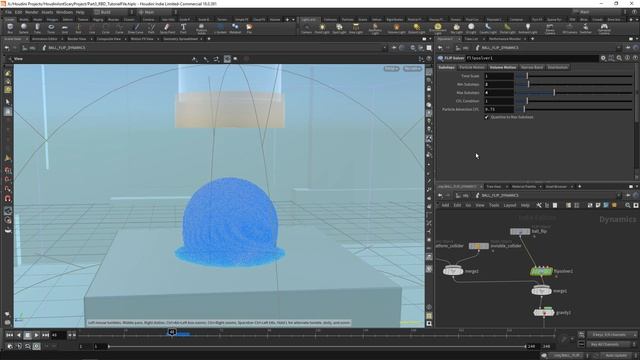
Task: Click the Min Substeps value field
Action: coord(499,84)
